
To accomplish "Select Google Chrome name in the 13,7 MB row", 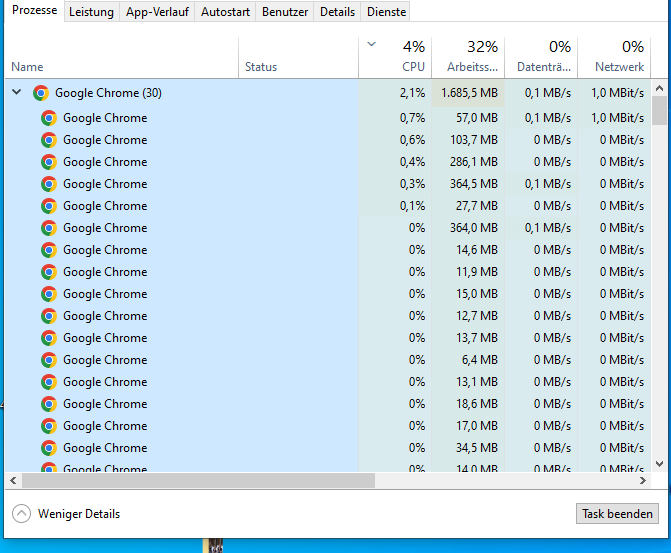I will [x=105, y=338].
